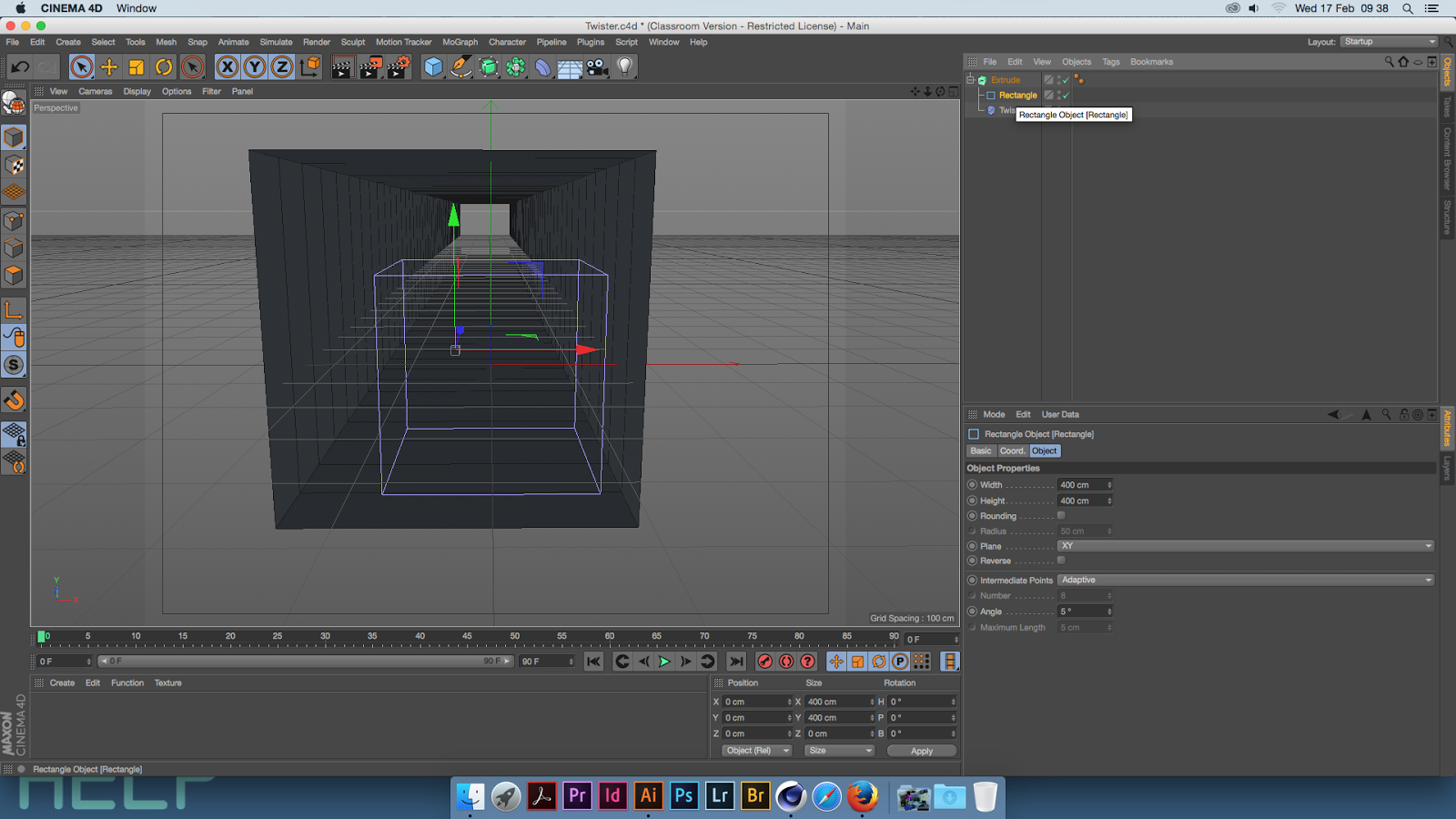Click the Apply button

point(921,751)
